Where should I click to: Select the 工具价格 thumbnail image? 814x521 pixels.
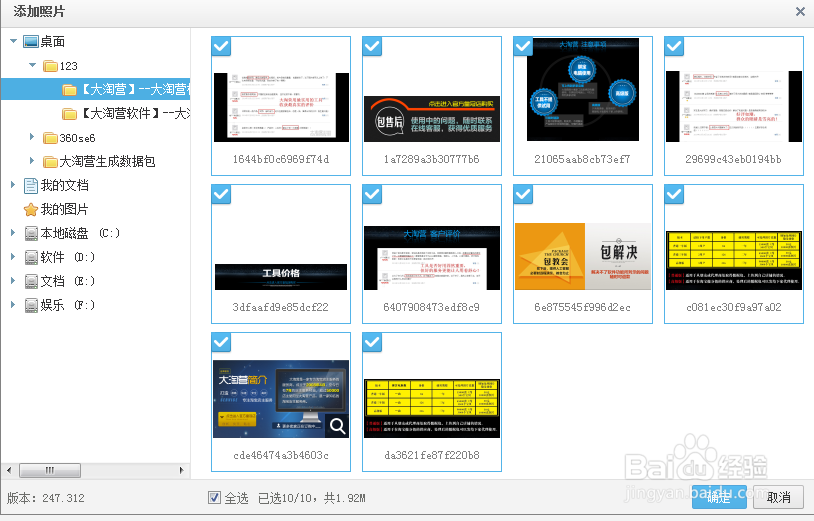pos(281,277)
